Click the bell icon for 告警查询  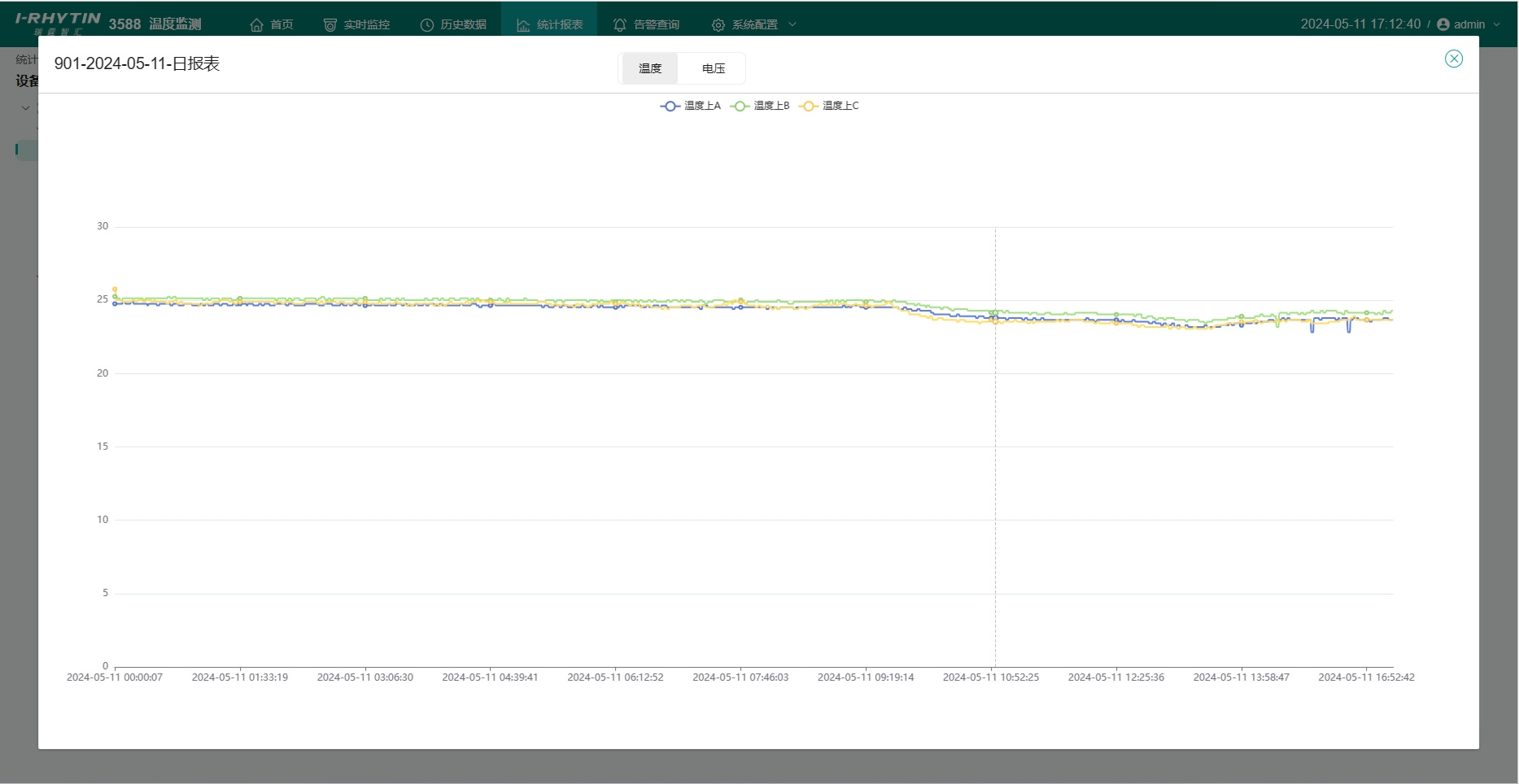click(x=620, y=24)
